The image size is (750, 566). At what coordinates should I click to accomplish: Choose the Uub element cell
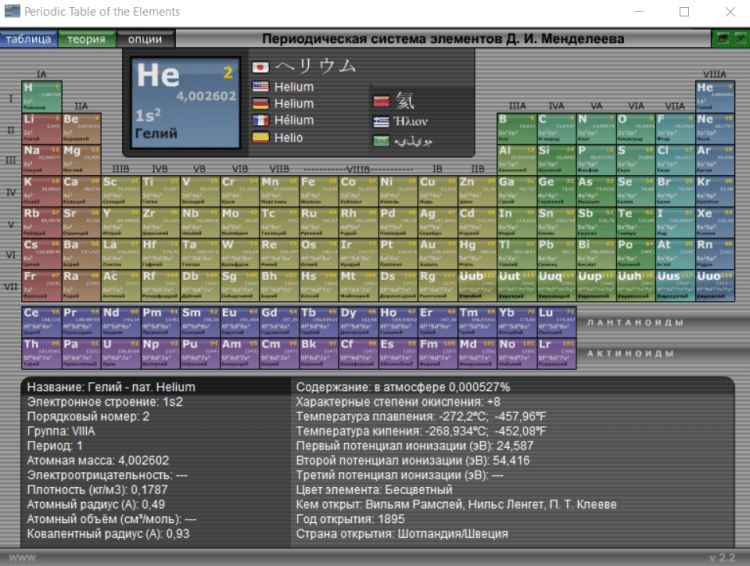(x=477, y=285)
